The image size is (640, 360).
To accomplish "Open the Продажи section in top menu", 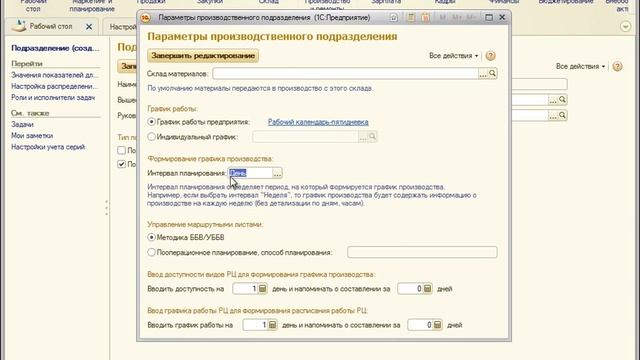I will click(x=151, y=2).
